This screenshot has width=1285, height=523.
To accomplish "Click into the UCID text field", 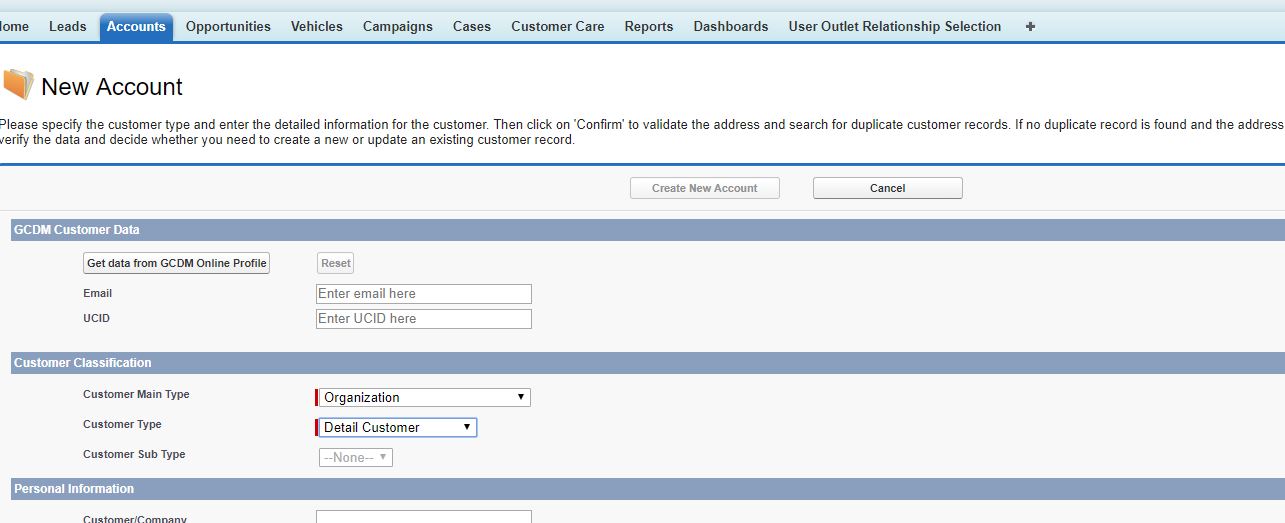I will tap(423, 319).
